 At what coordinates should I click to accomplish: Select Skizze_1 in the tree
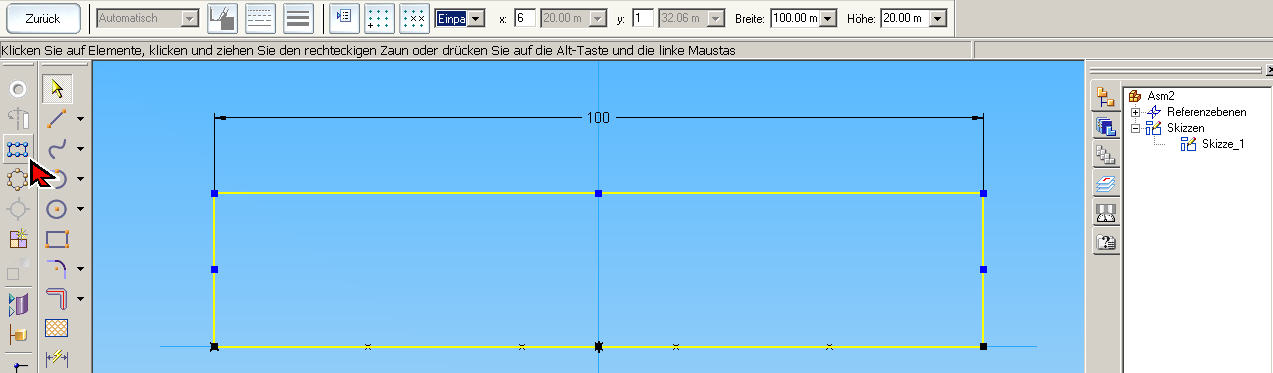tap(1223, 144)
